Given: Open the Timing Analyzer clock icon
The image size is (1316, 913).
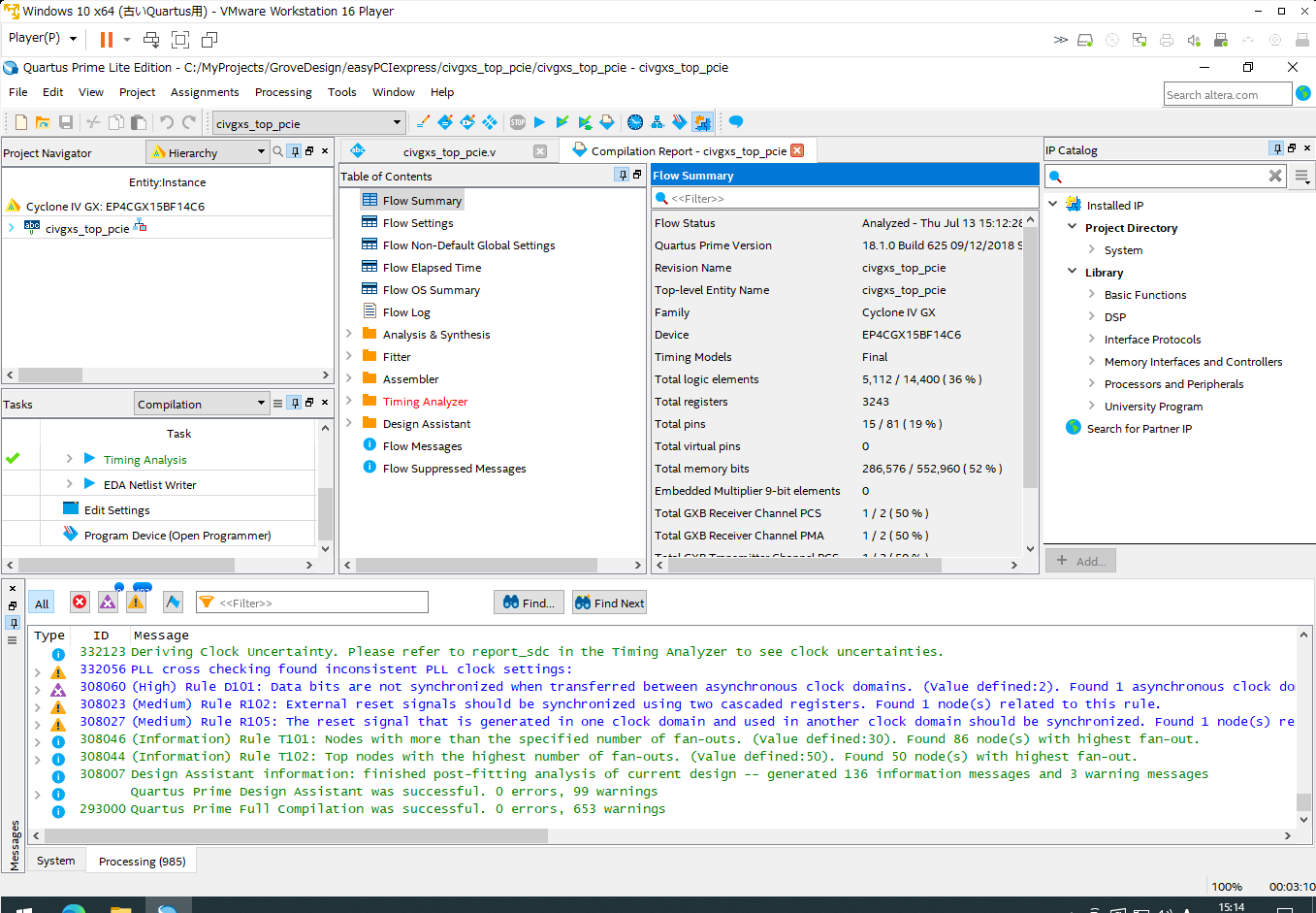Looking at the screenshot, I should 635,122.
